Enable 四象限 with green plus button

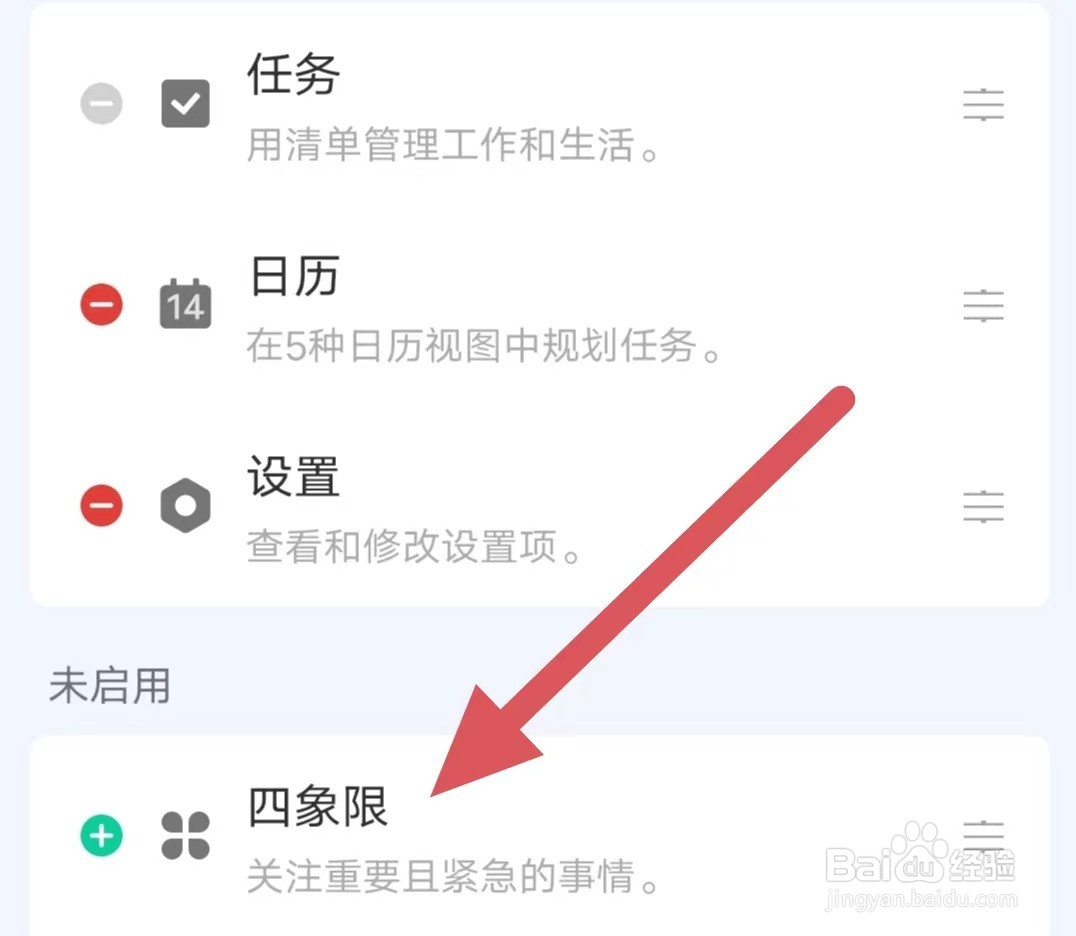[x=102, y=835]
